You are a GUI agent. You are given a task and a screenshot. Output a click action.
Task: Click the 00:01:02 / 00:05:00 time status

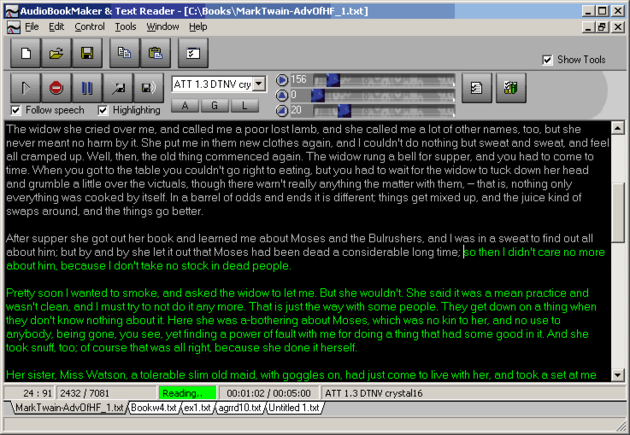268,393
